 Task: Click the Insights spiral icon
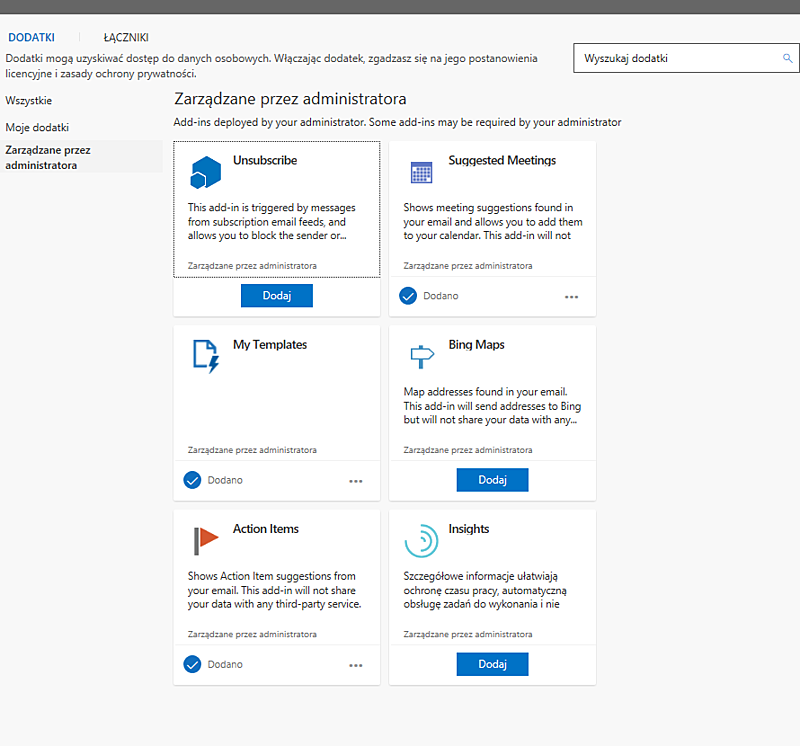(421, 539)
